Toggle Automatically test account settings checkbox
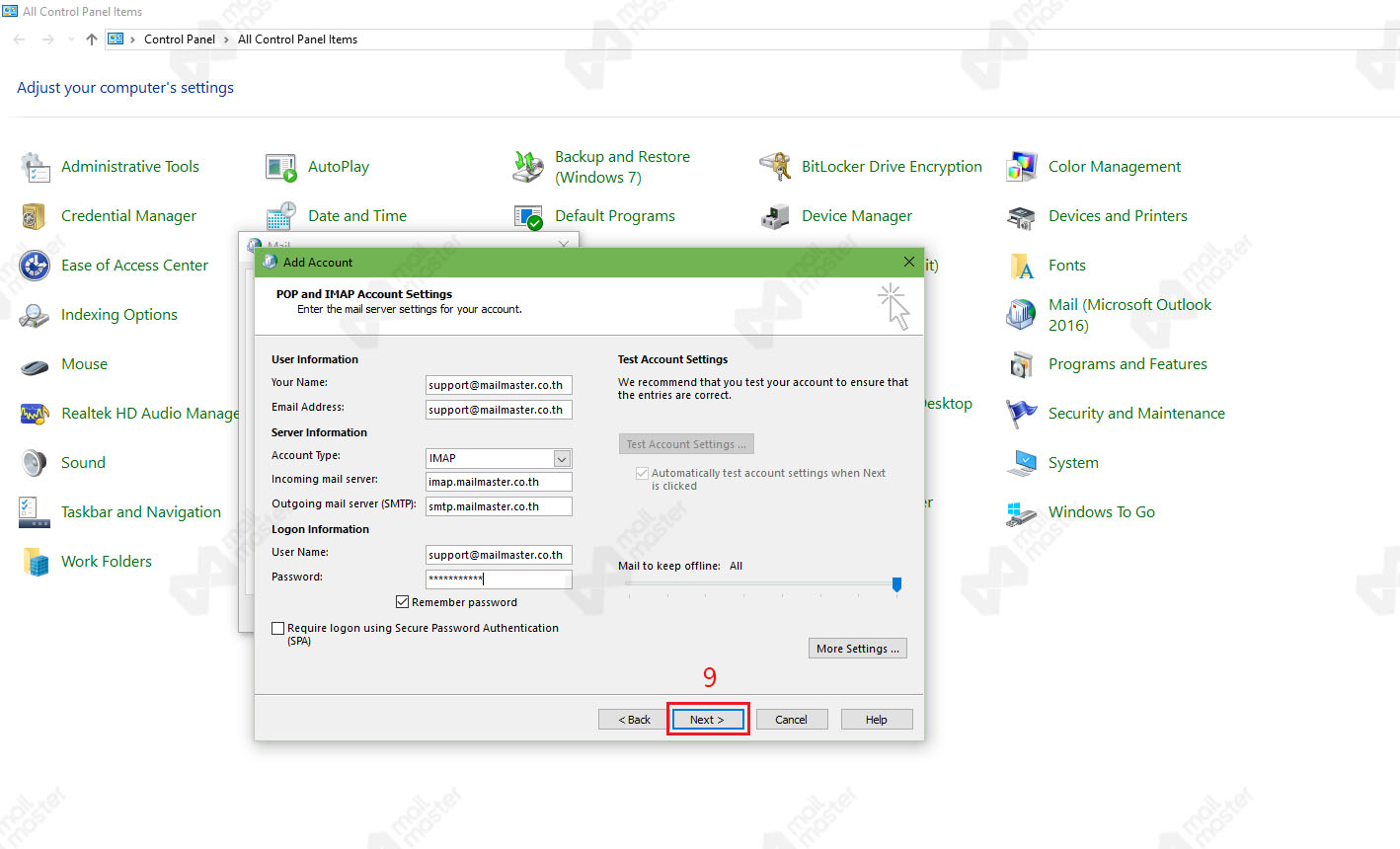1400x849 pixels. [642, 474]
